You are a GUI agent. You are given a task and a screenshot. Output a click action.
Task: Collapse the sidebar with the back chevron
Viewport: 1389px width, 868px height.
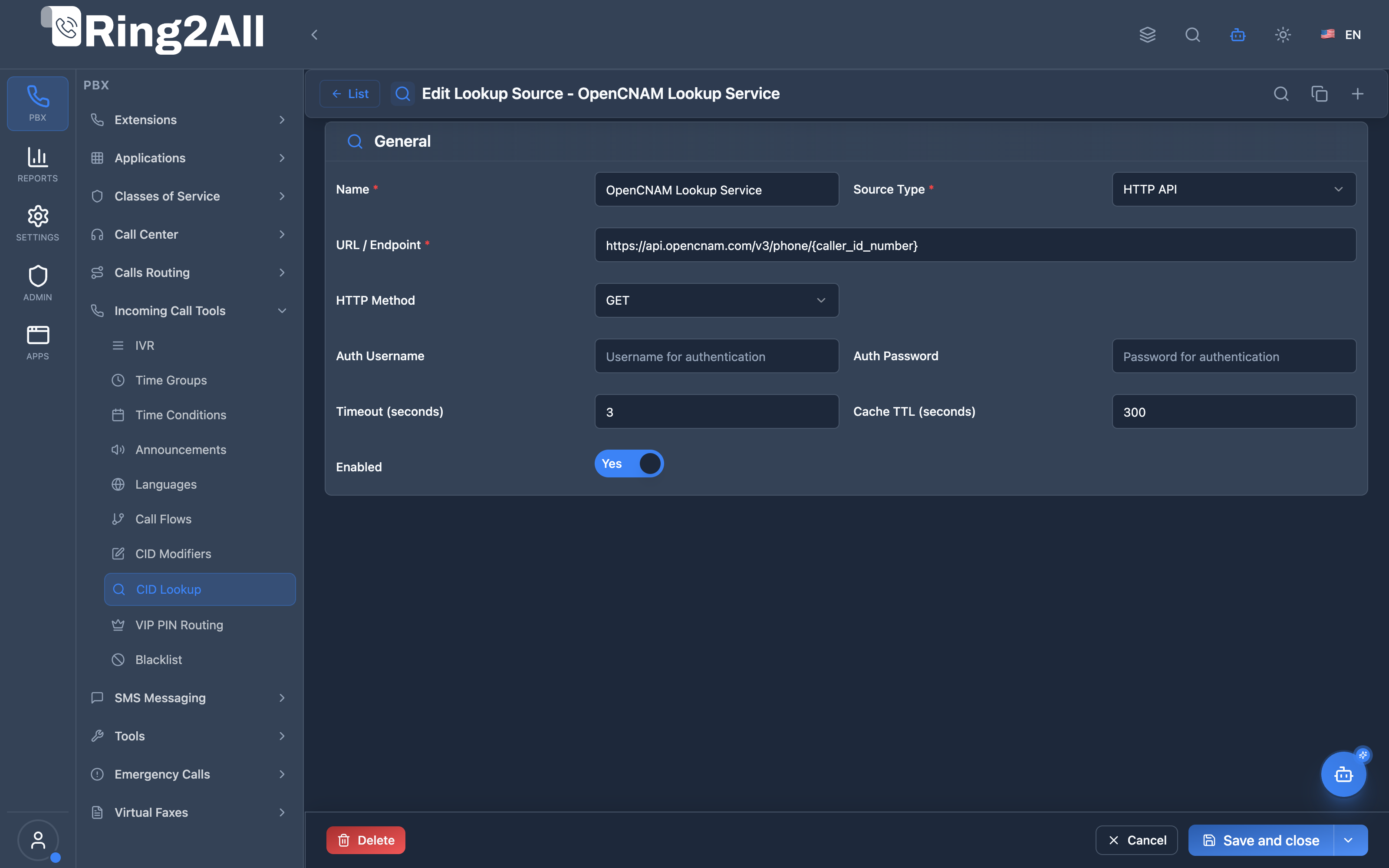click(314, 34)
